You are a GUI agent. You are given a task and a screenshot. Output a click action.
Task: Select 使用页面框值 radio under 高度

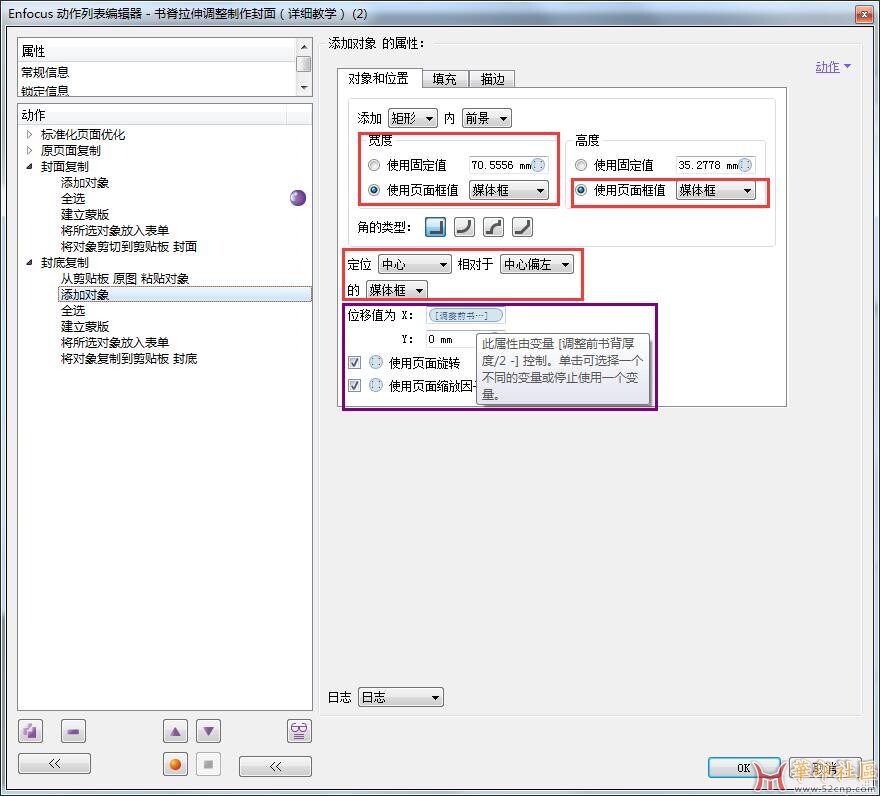(x=581, y=190)
